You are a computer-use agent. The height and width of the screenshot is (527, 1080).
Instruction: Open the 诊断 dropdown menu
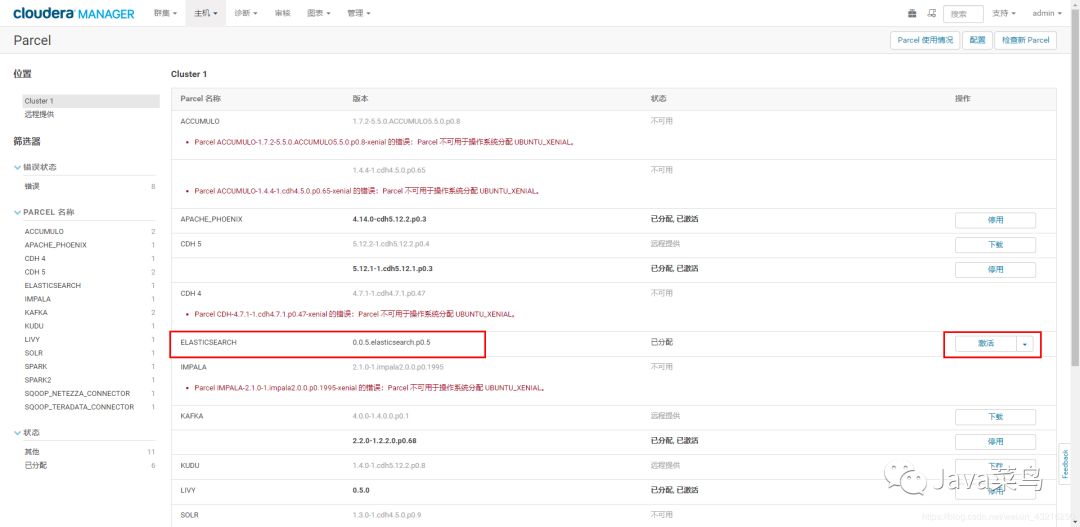click(246, 13)
